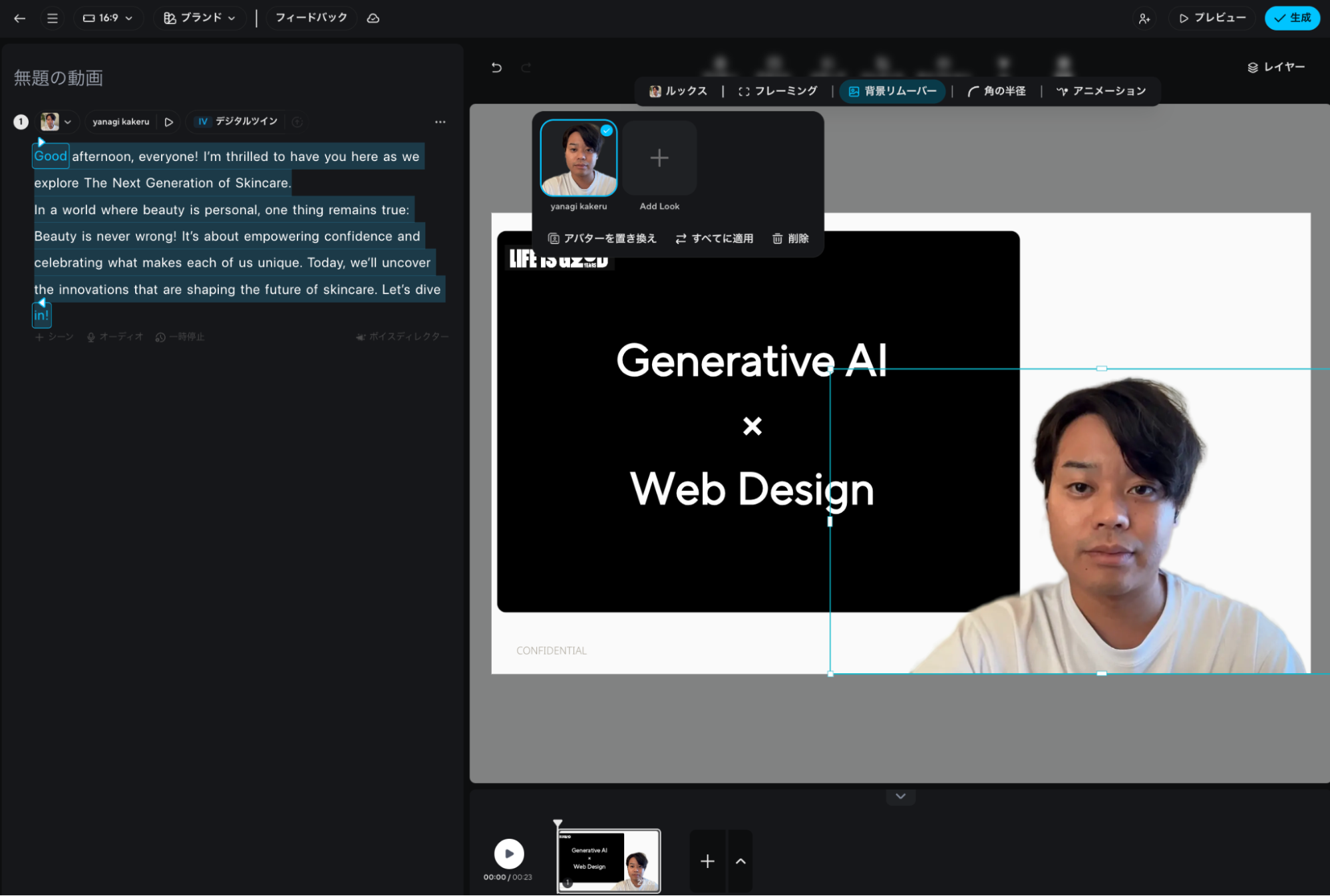Open the Layers panel
This screenshot has width=1330, height=896.
[1275, 67]
